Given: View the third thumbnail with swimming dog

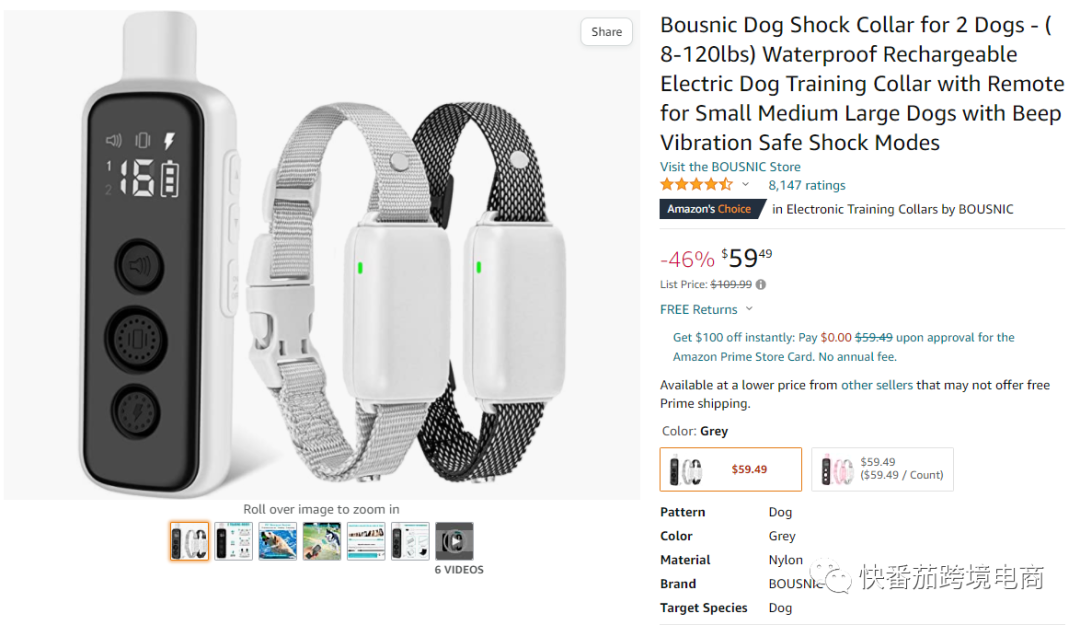Looking at the screenshot, I should (278, 541).
